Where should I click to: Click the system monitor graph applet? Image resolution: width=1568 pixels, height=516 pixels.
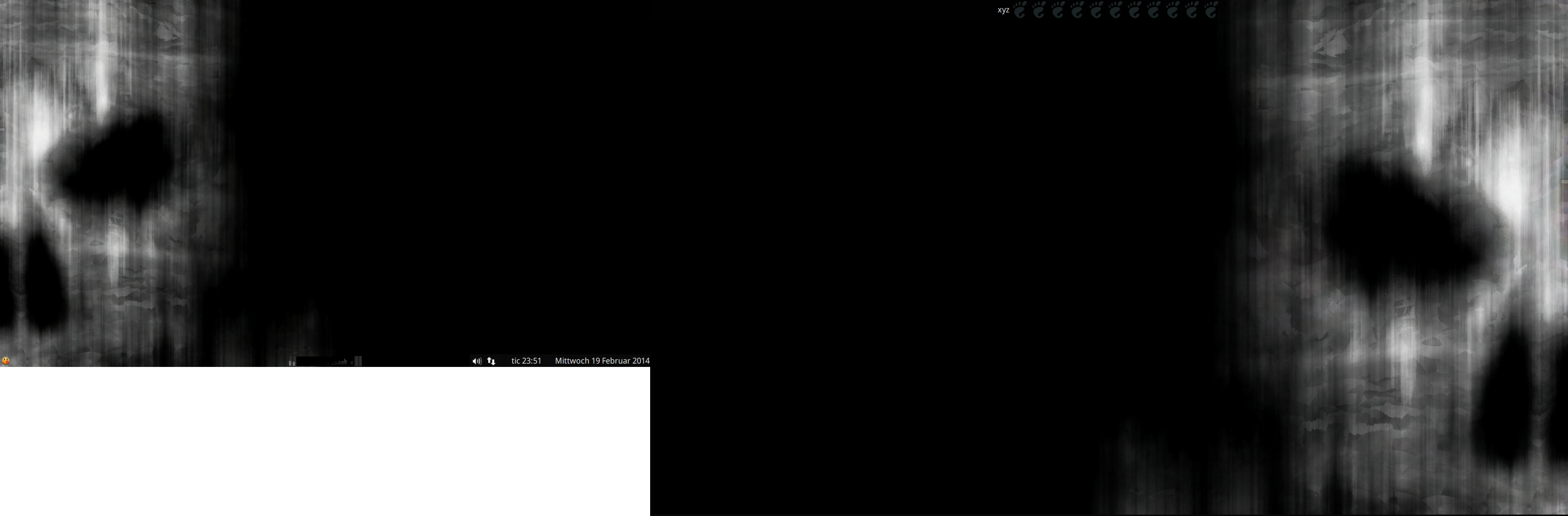[x=325, y=361]
